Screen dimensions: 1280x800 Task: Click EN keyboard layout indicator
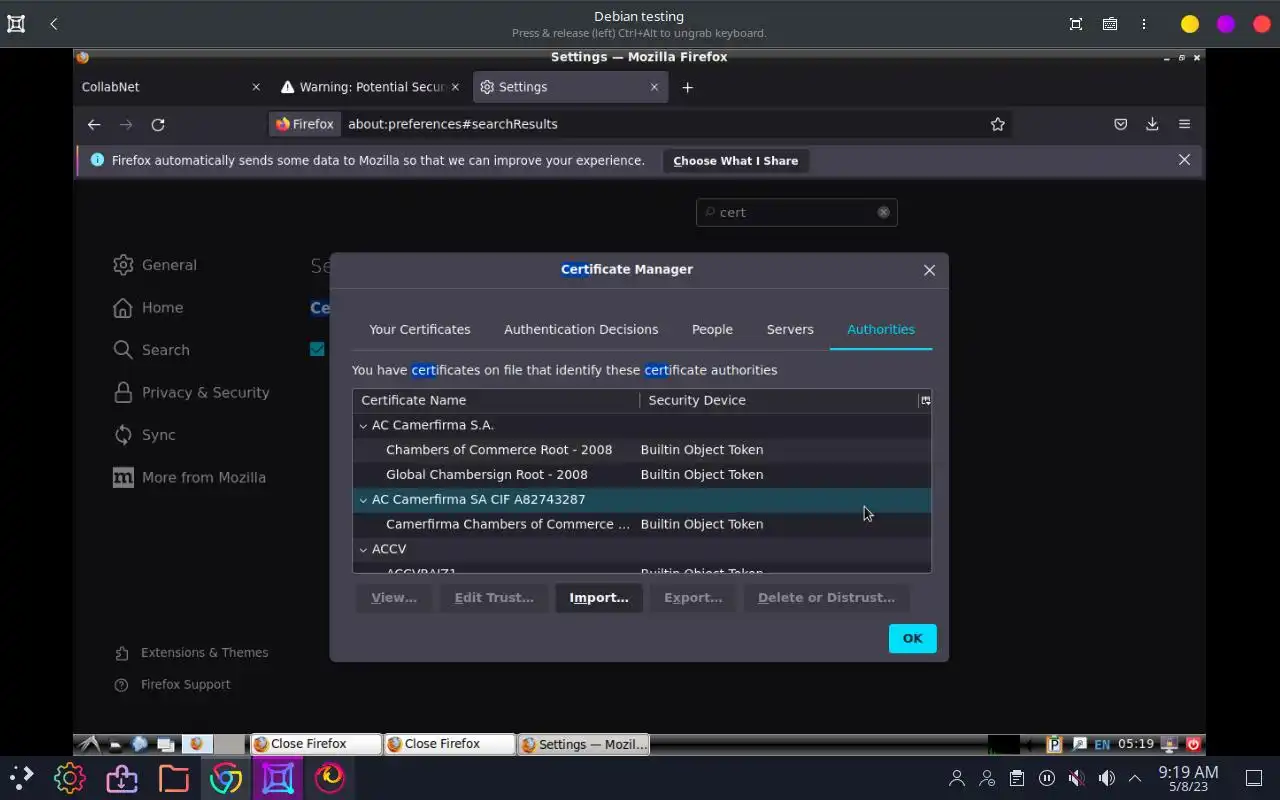pyautogui.click(x=1102, y=744)
